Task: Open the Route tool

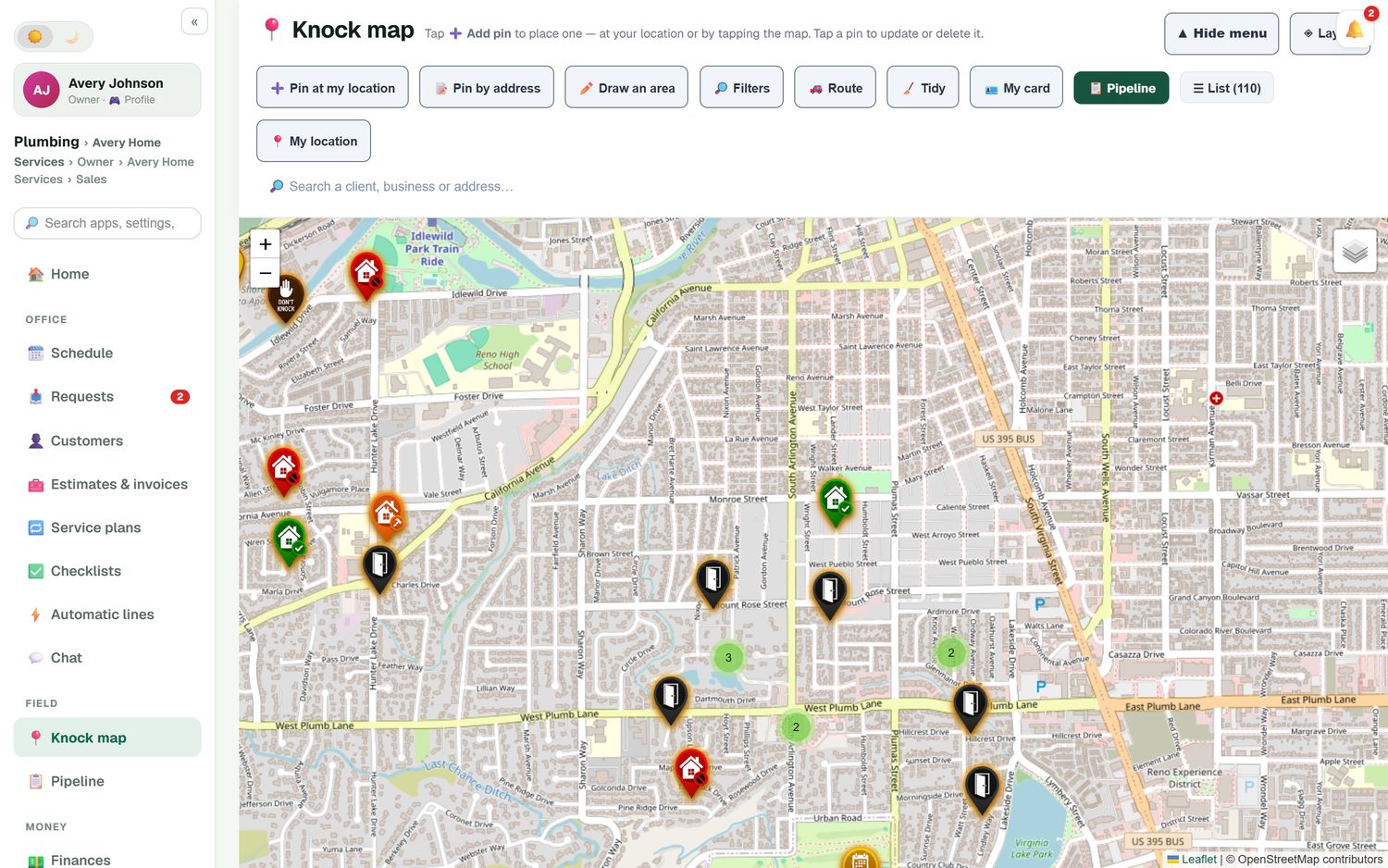Action: [835, 87]
